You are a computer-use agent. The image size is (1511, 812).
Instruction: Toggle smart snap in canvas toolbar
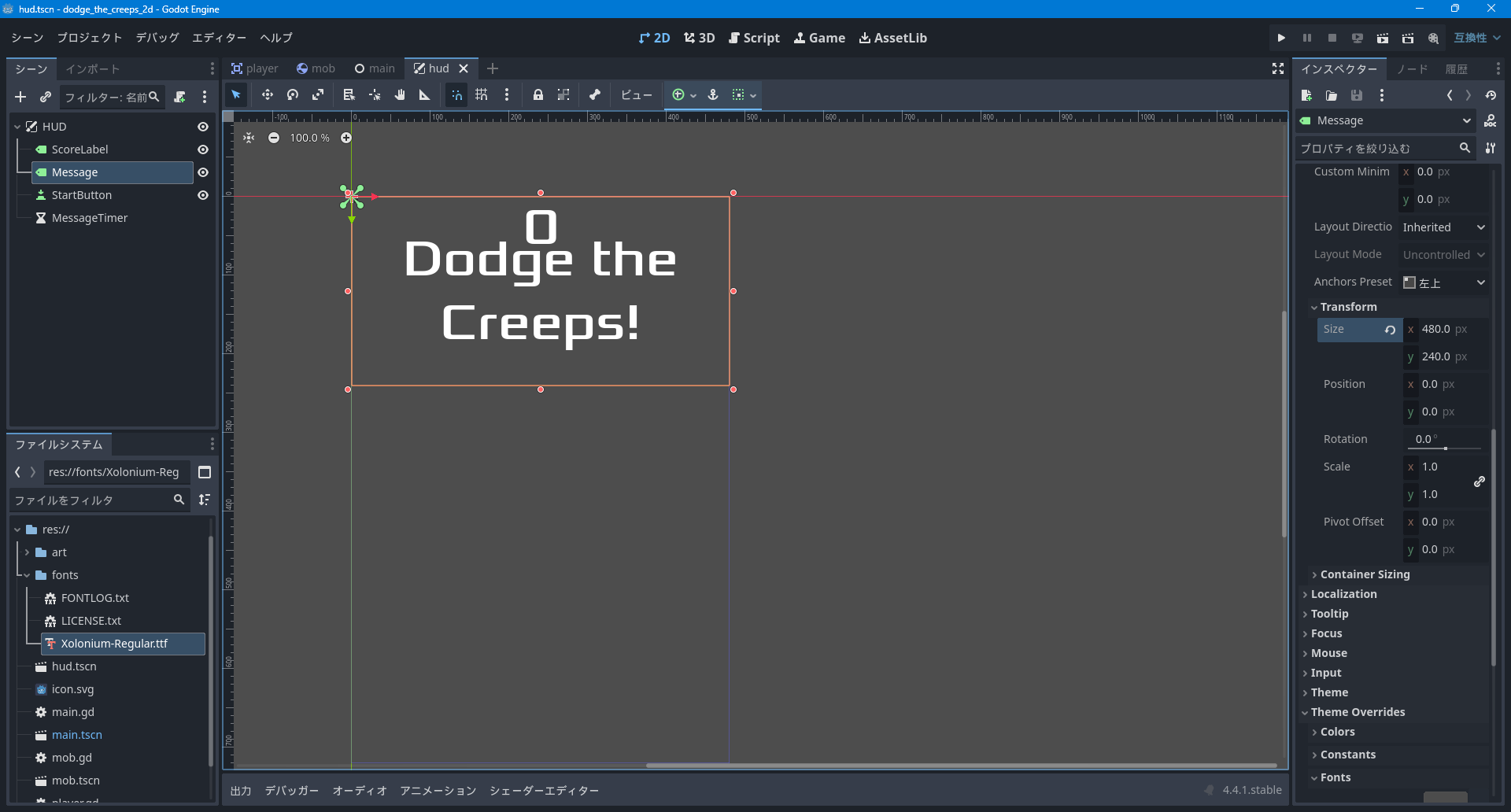[x=456, y=95]
